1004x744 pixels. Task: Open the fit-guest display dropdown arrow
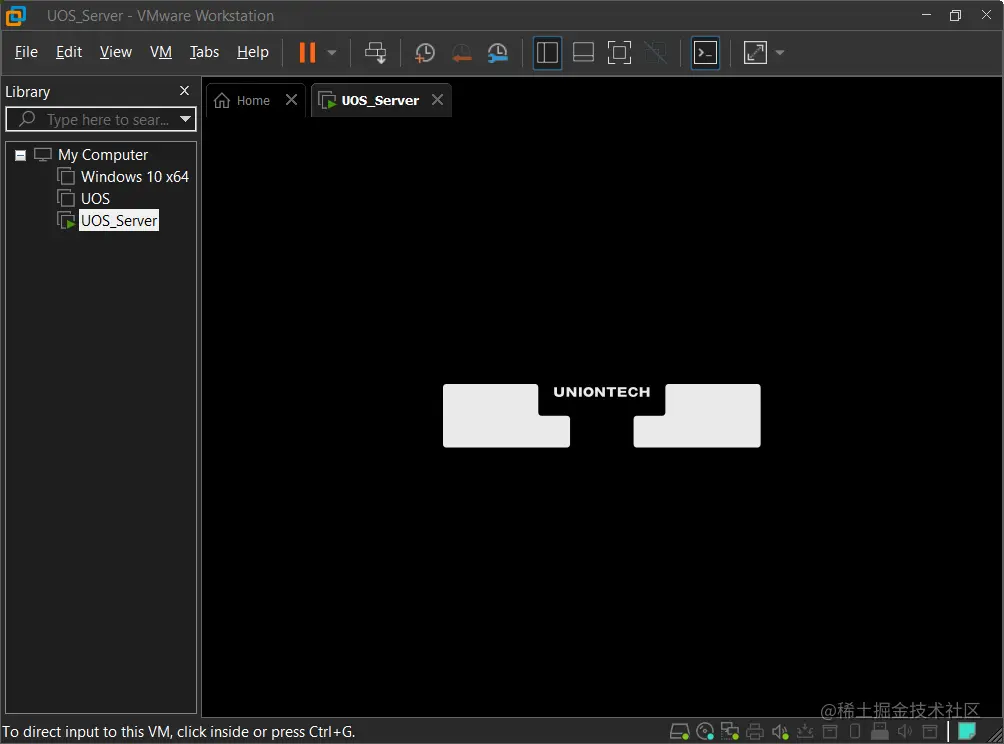779,52
